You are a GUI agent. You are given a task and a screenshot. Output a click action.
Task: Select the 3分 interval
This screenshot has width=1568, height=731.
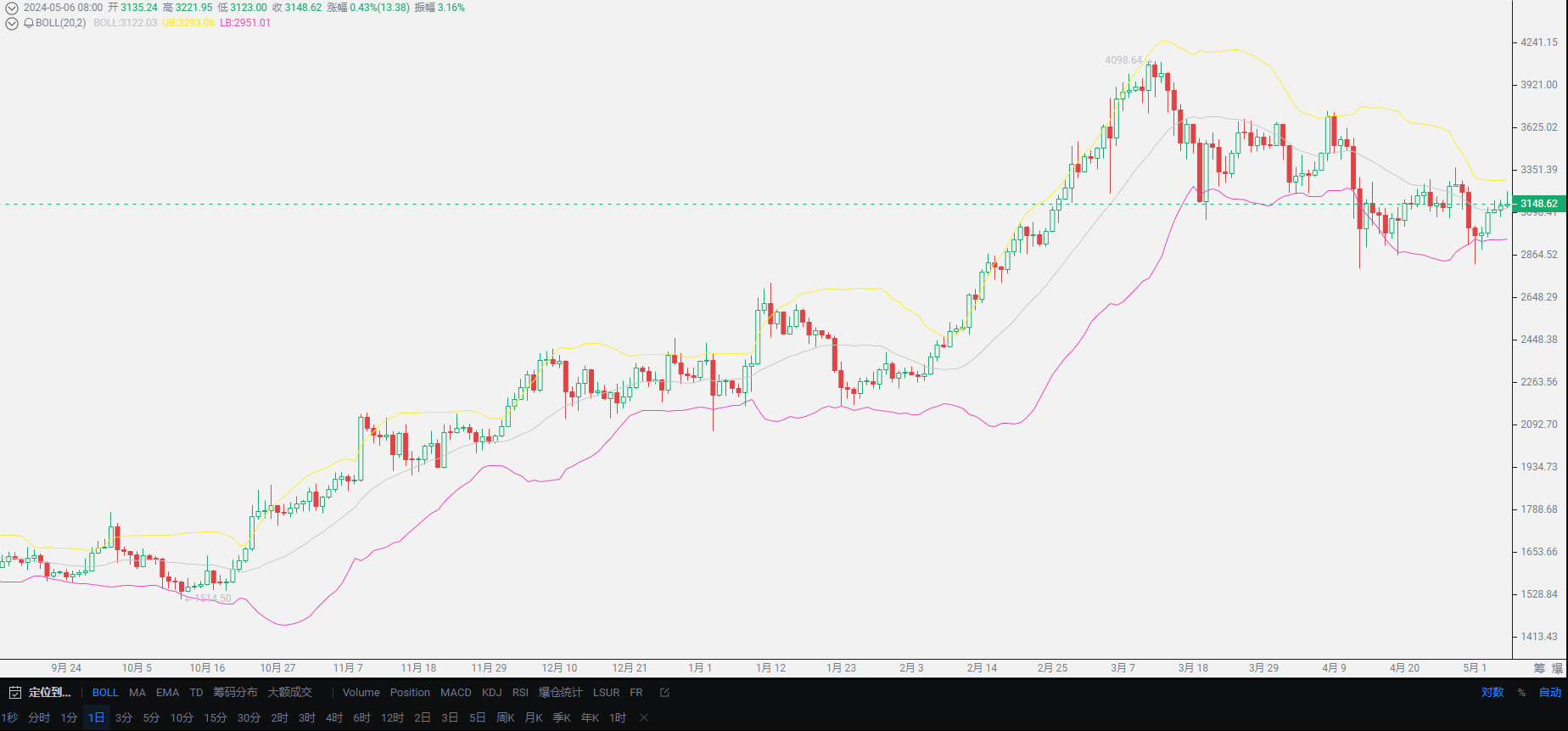click(x=124, y=718)
